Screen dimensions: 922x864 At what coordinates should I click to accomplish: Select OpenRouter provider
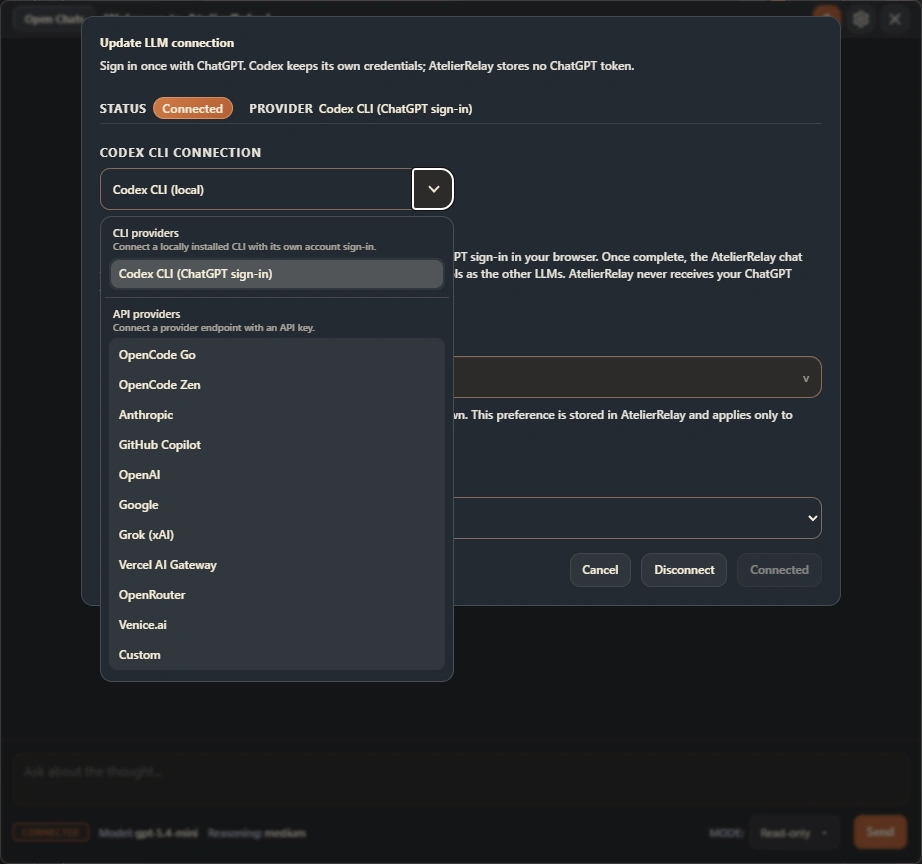pos(276,595)
